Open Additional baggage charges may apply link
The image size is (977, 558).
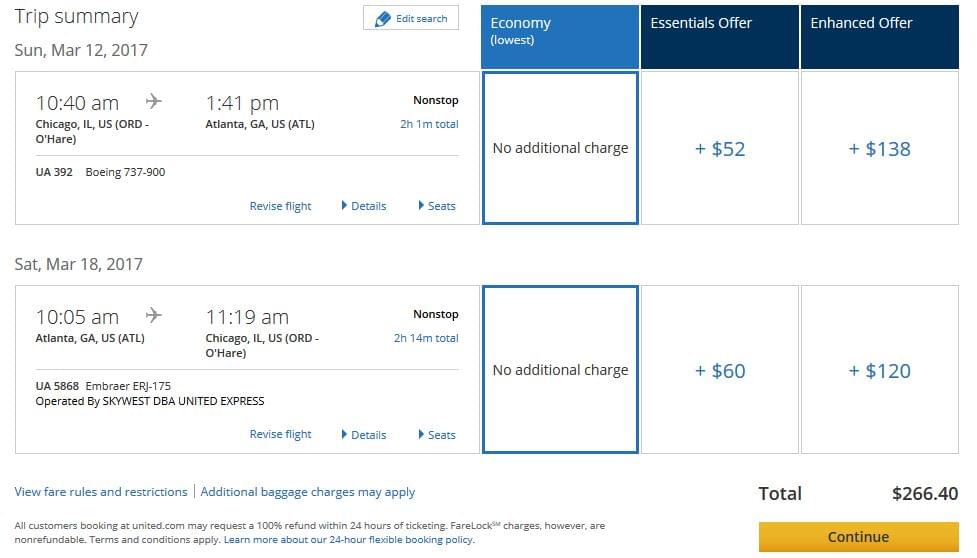pyautogui.click(x=308, y=492)
